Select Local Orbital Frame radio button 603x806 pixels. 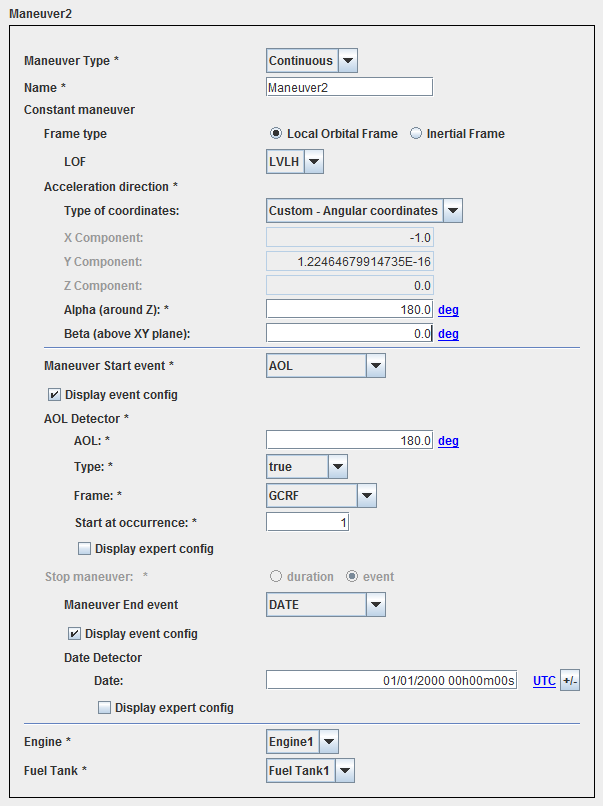point(276,134)
